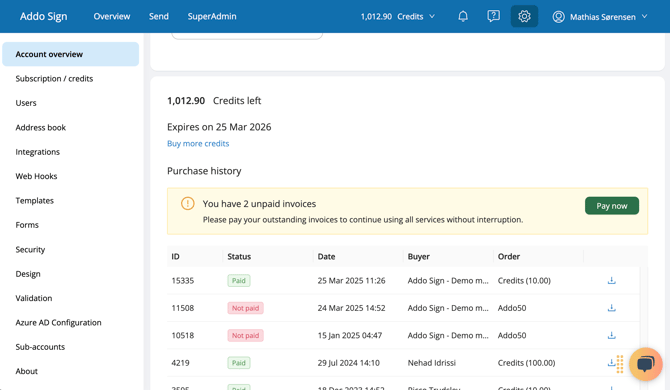Download invoice 4219

tap(611, 363)
